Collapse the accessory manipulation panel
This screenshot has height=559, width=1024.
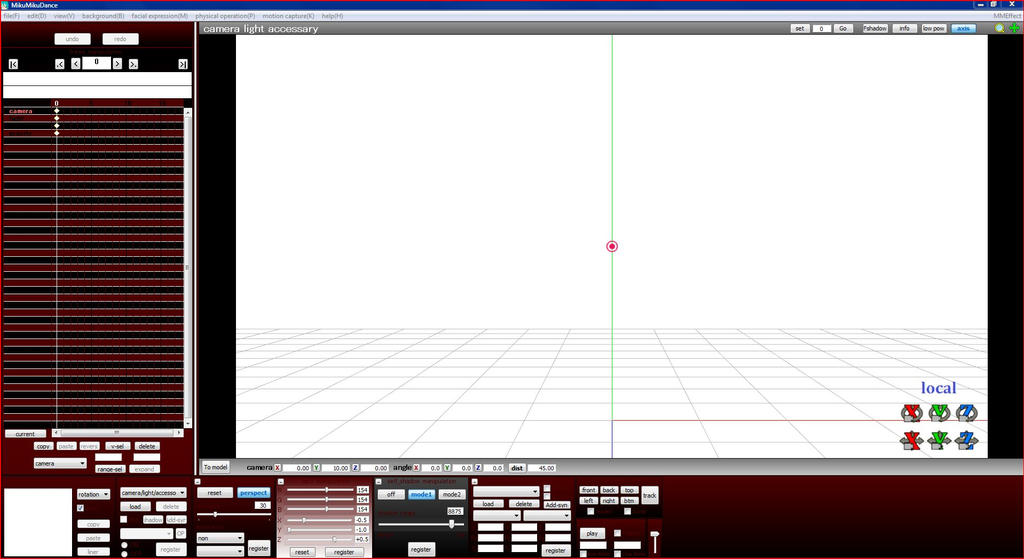tap(475, 482)
